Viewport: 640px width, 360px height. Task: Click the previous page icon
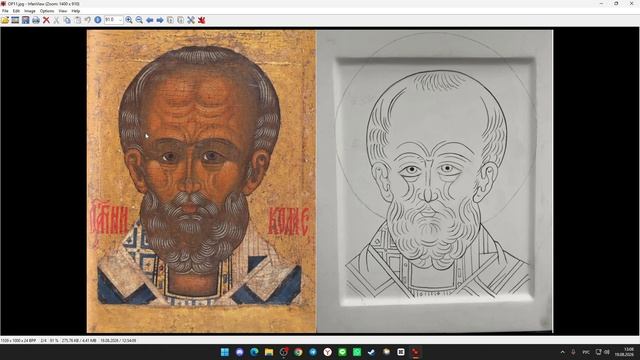tap(170, 20)
